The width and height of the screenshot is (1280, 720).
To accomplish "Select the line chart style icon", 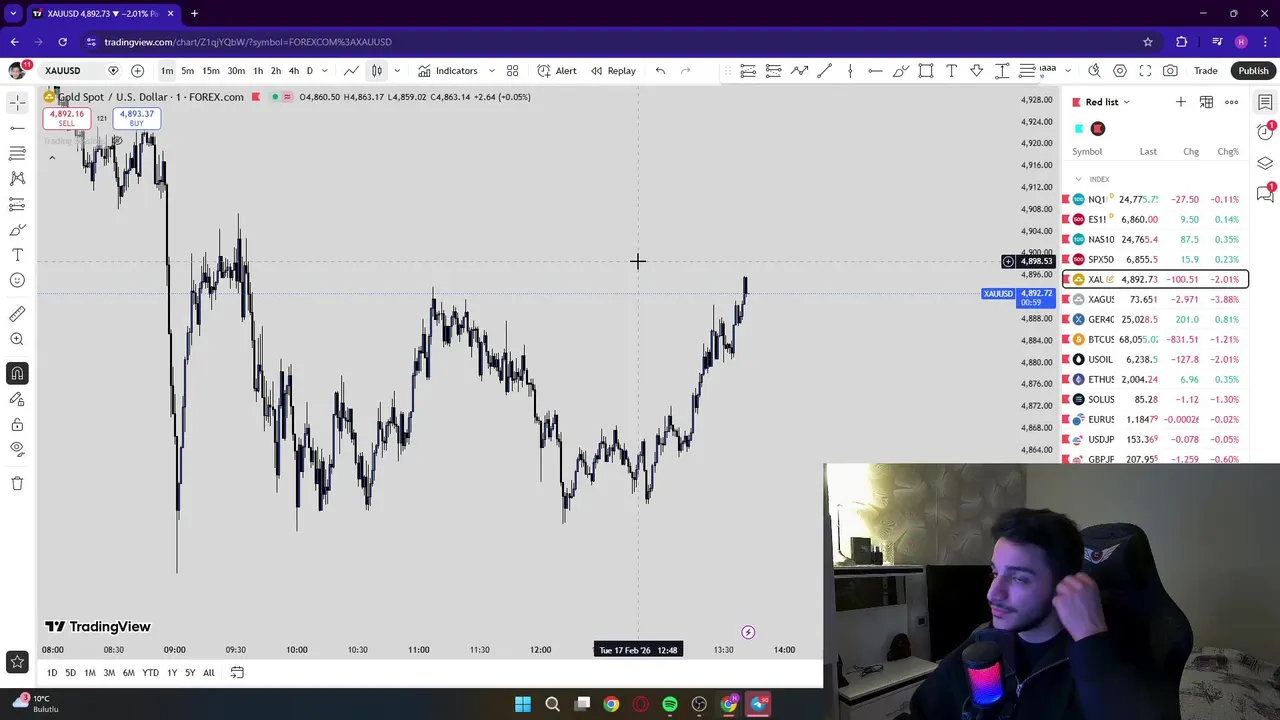I will click(352, 71).
